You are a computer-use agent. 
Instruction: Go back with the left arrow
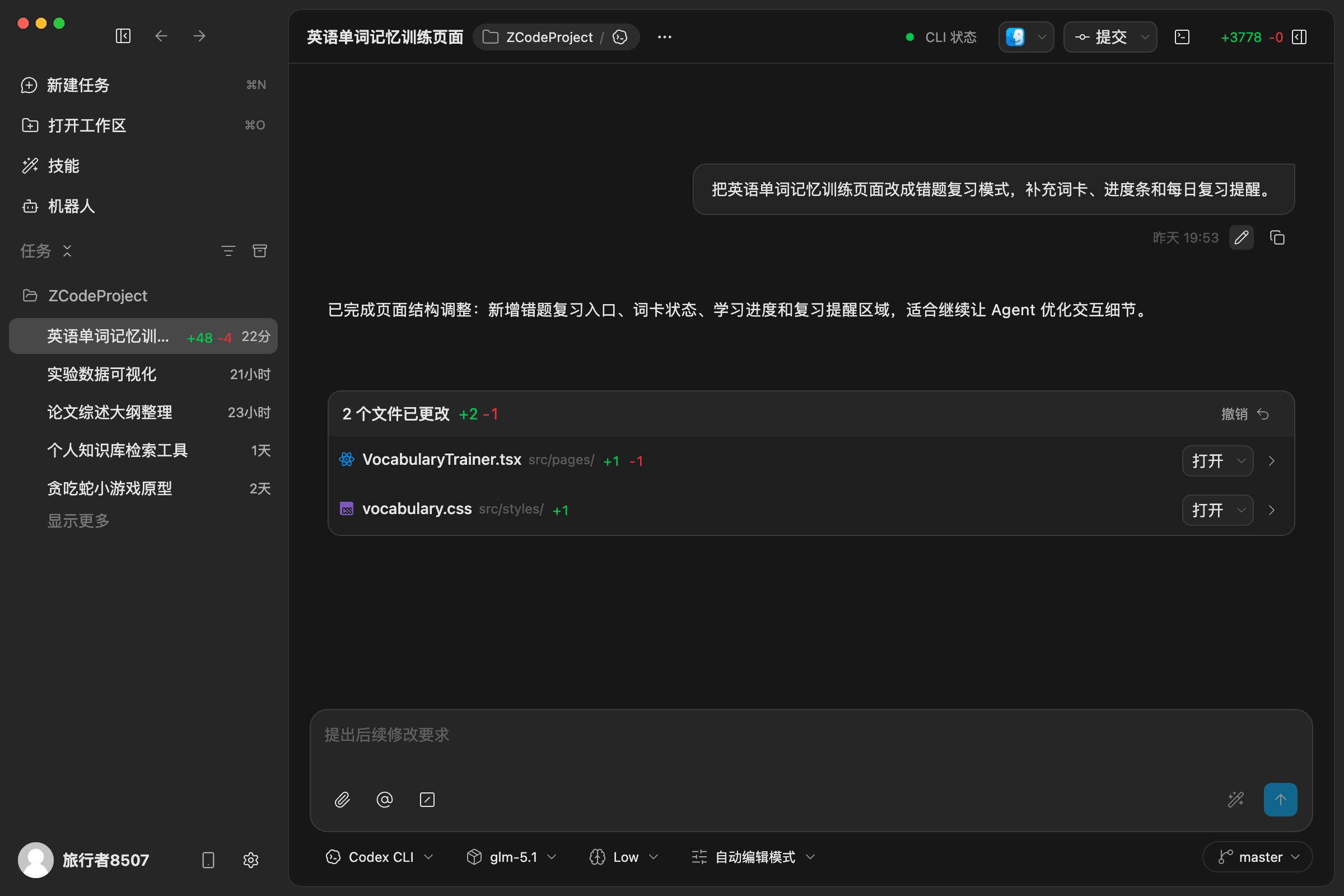(161, 36)
